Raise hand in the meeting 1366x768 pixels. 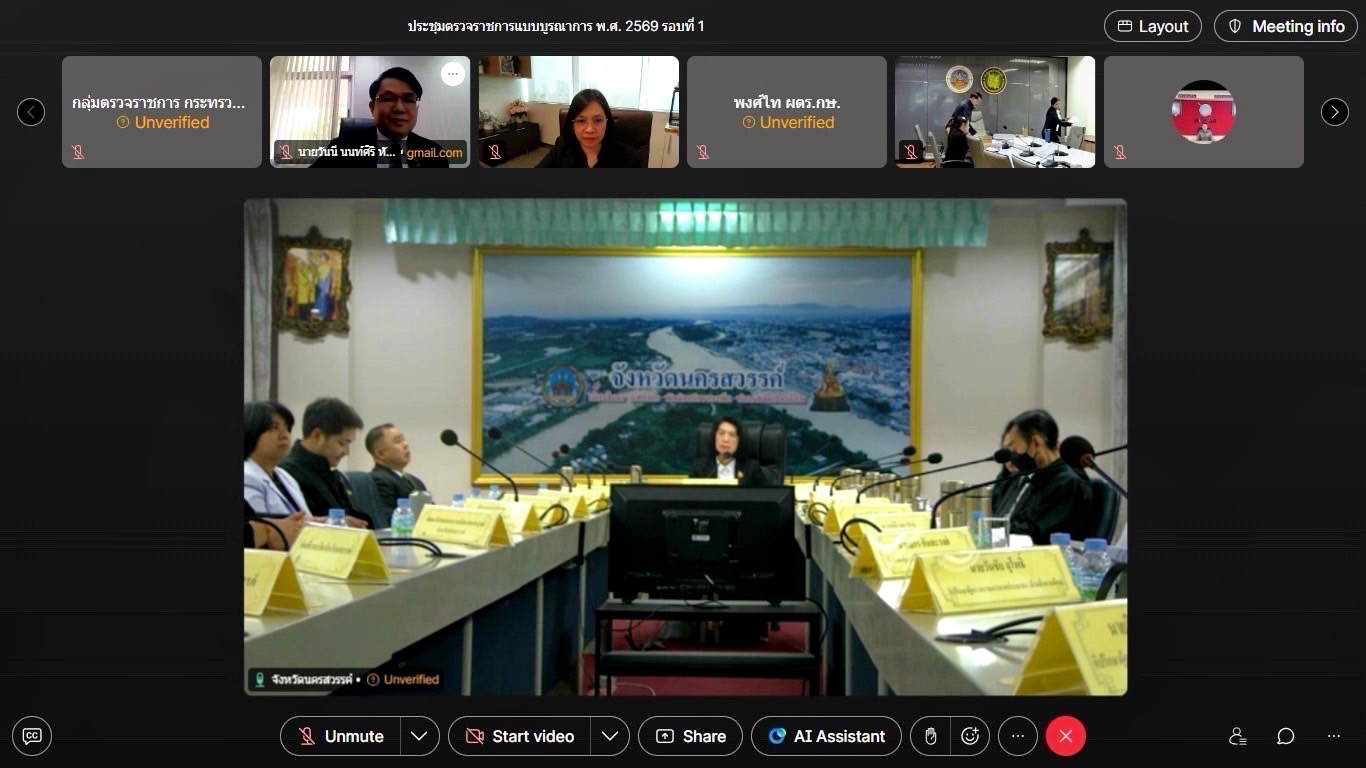click(x=930, y=736)
